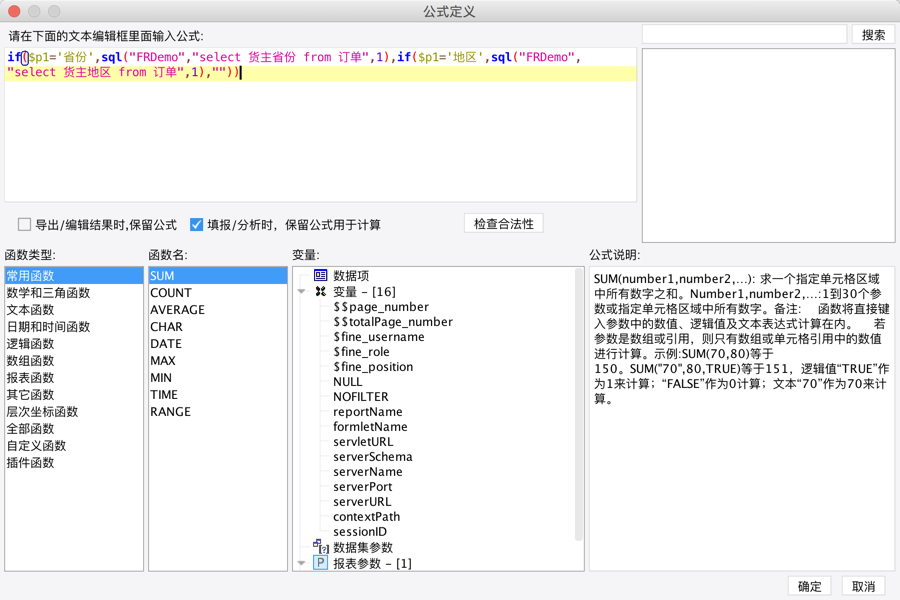Select 文本函数 function type

click(74, 309)
